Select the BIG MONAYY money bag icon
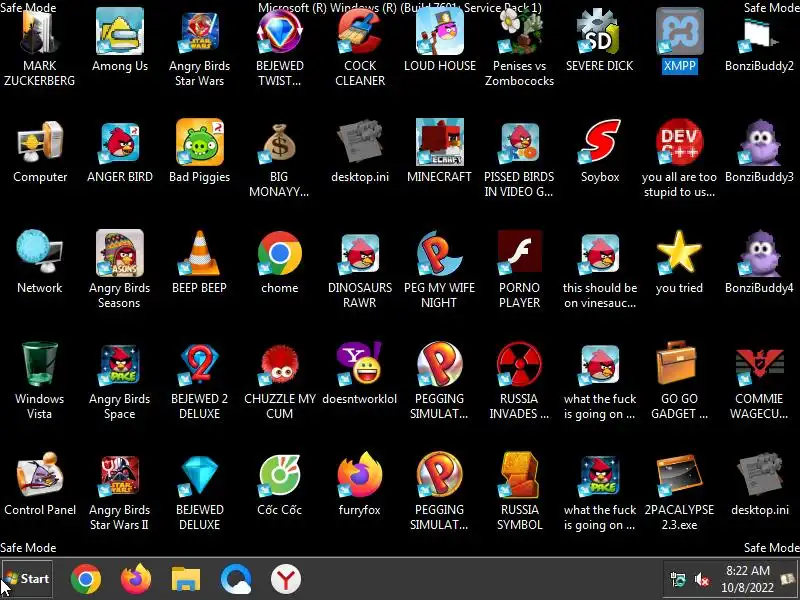This screenshot has height=600, width=800. click(x=280, y=143)
